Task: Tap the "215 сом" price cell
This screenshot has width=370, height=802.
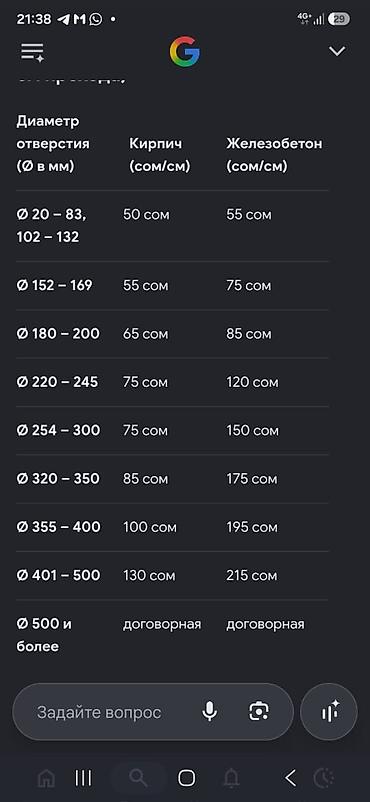Action: tap(252, 575)
